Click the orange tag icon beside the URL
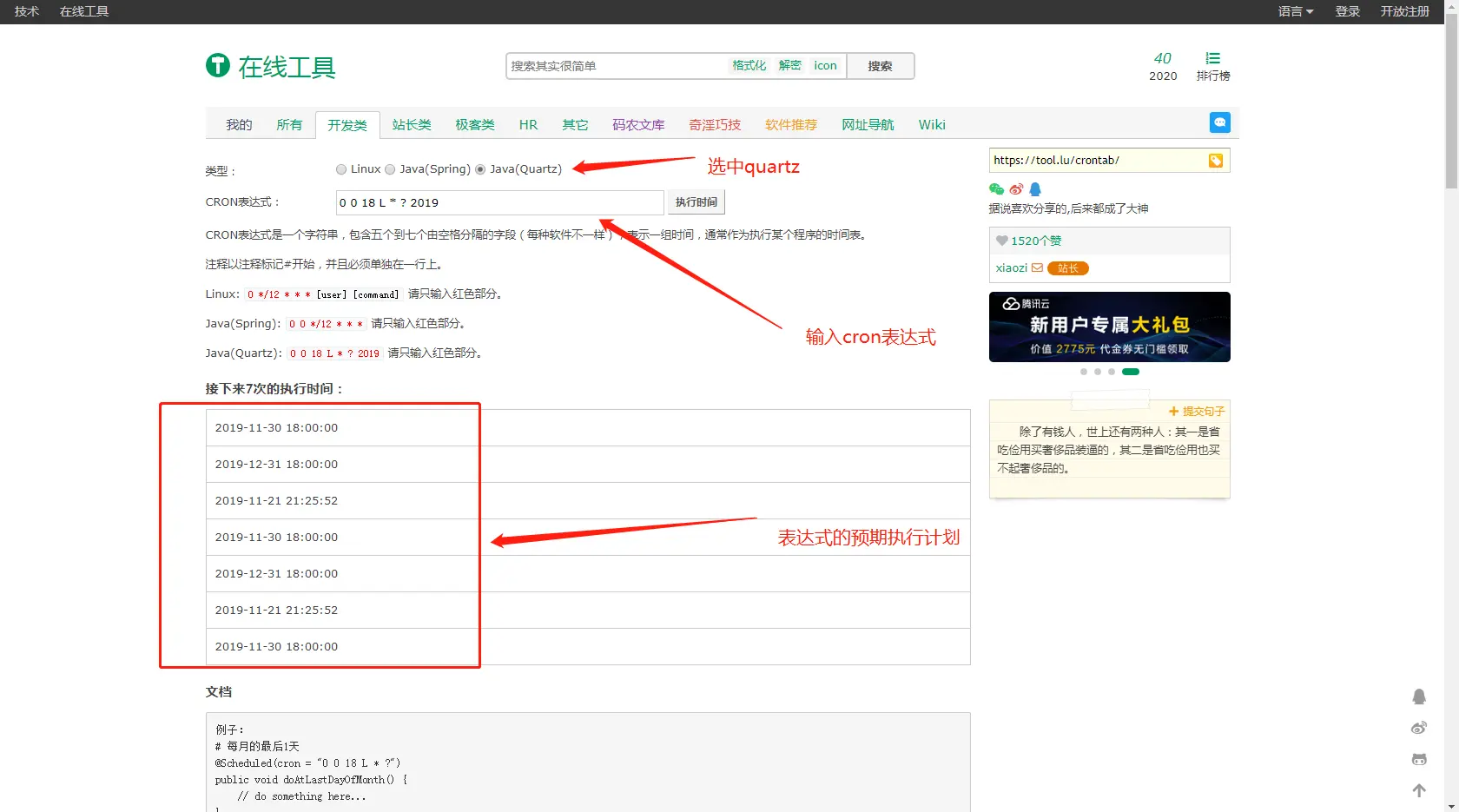The height and width of the screenshot is (812, 1459). [1216, 161]
